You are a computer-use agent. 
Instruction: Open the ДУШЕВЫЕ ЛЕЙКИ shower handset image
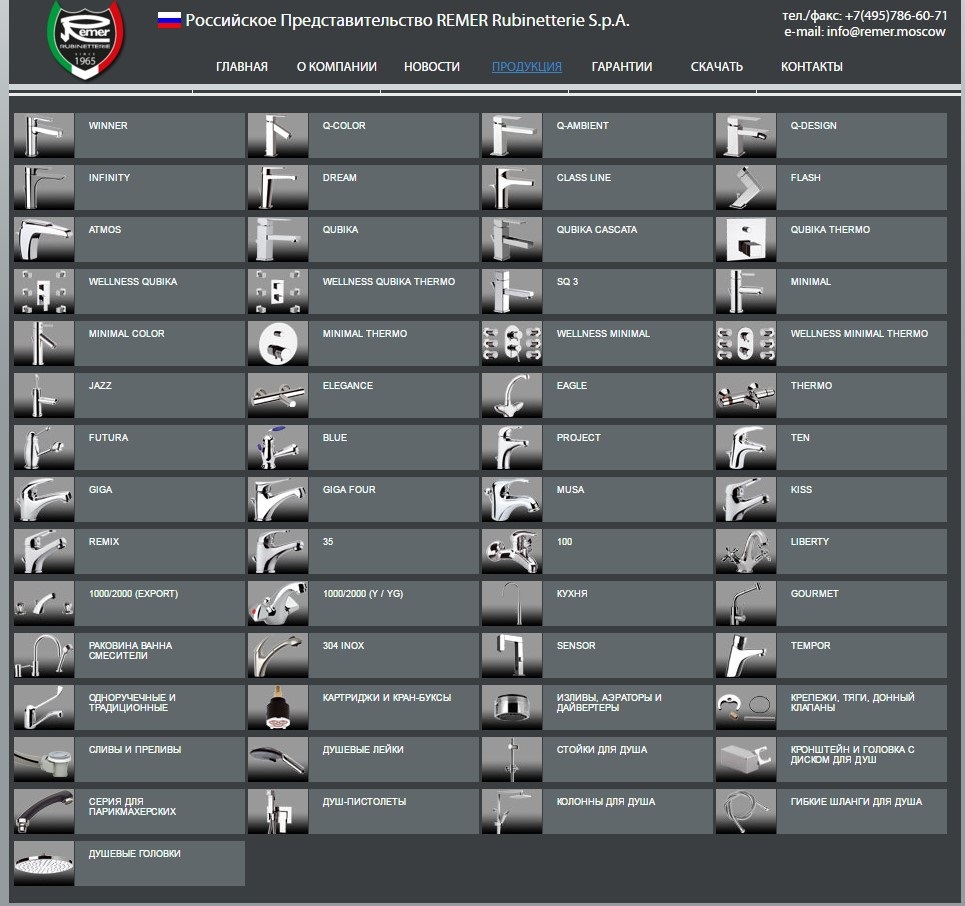point(278,760)
